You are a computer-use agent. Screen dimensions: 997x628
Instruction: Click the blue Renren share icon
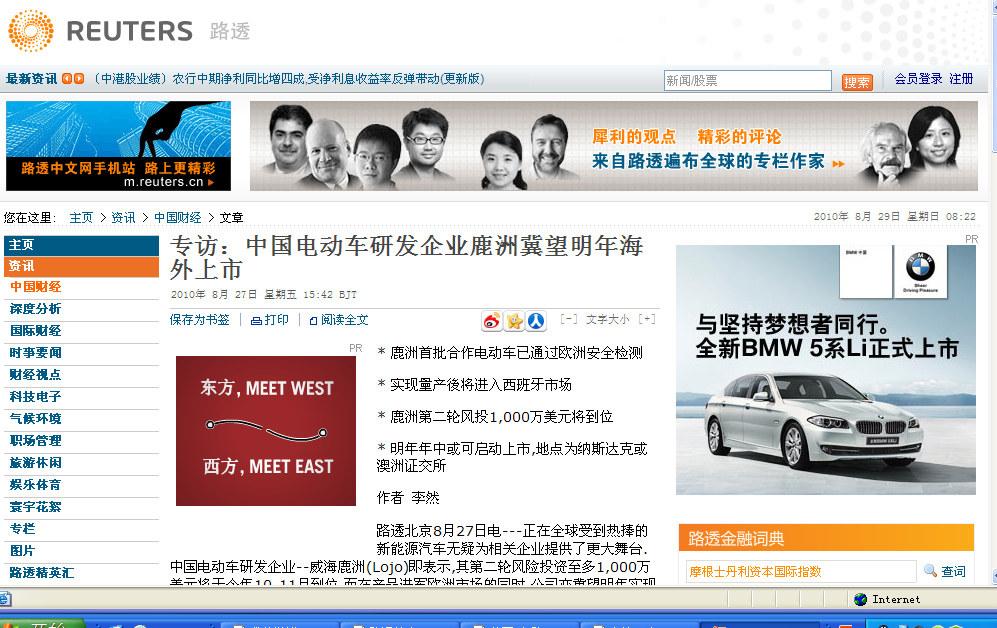(x=536, y=321)
